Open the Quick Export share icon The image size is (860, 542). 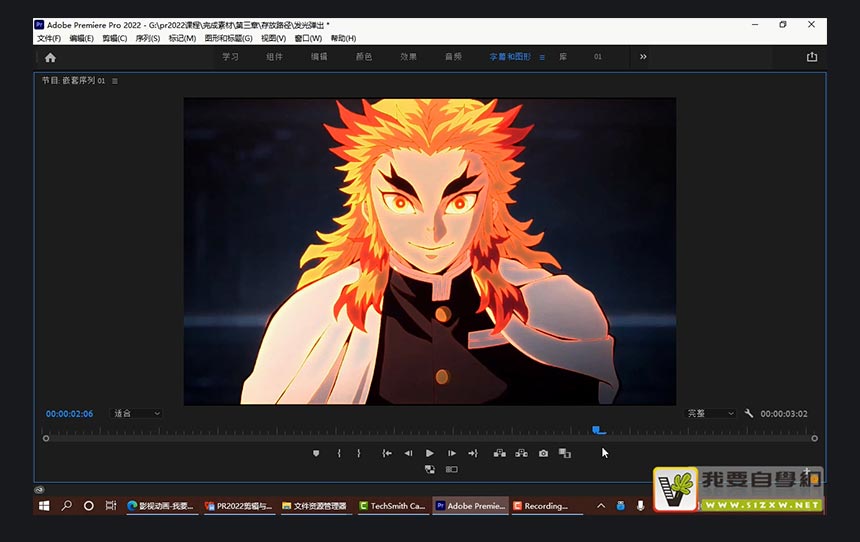(x=812, y=57)
